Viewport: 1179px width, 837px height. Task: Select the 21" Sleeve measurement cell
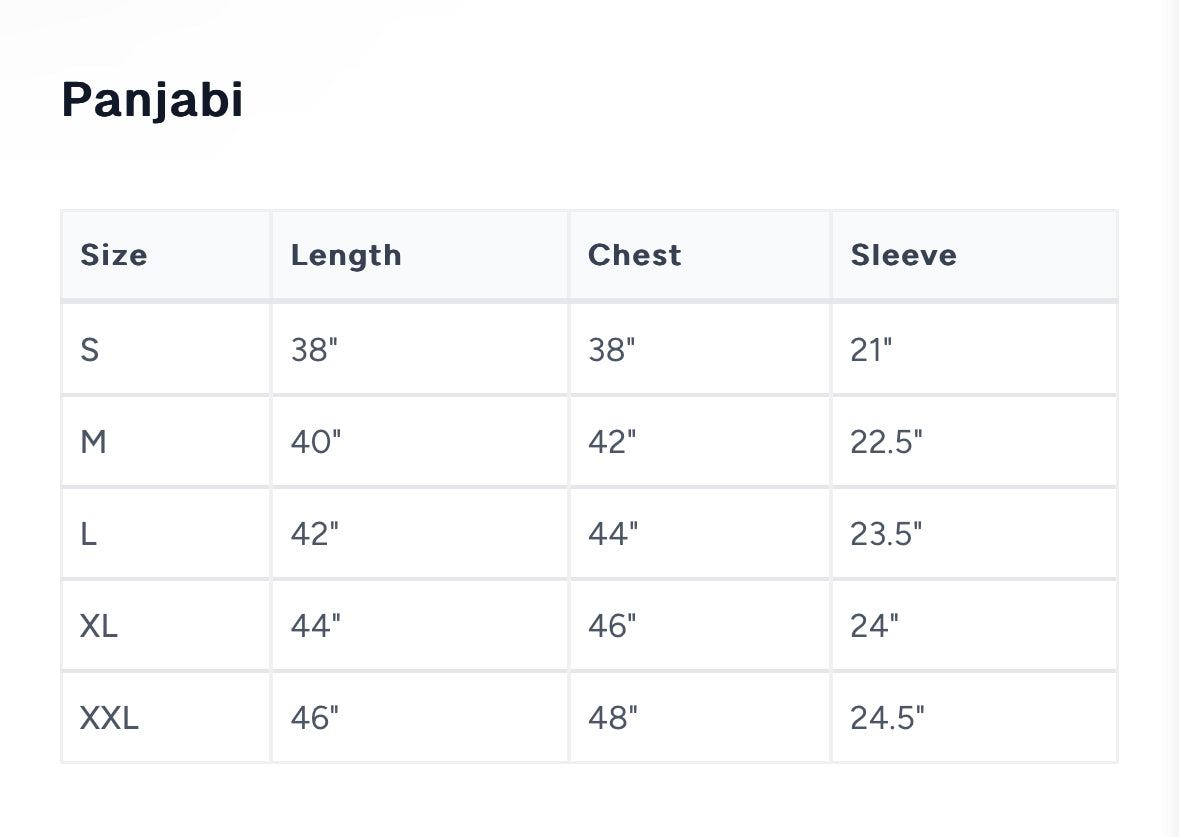pos(871,350)
